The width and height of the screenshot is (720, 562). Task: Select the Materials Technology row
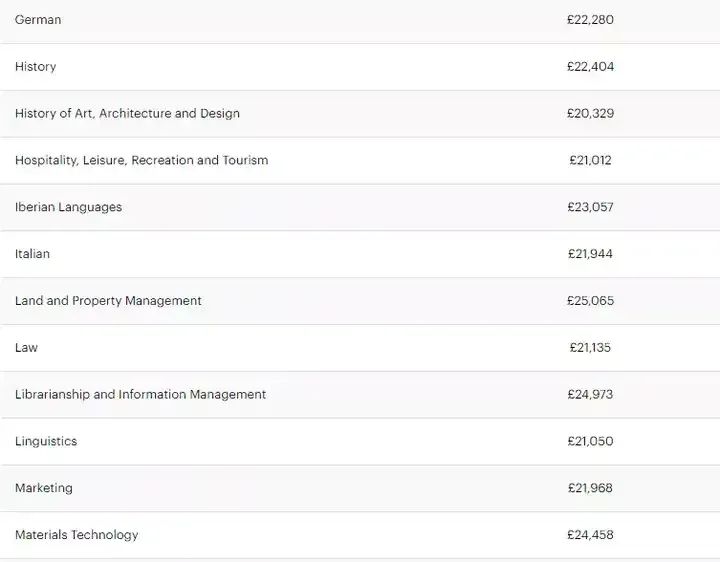click(360, 535)
